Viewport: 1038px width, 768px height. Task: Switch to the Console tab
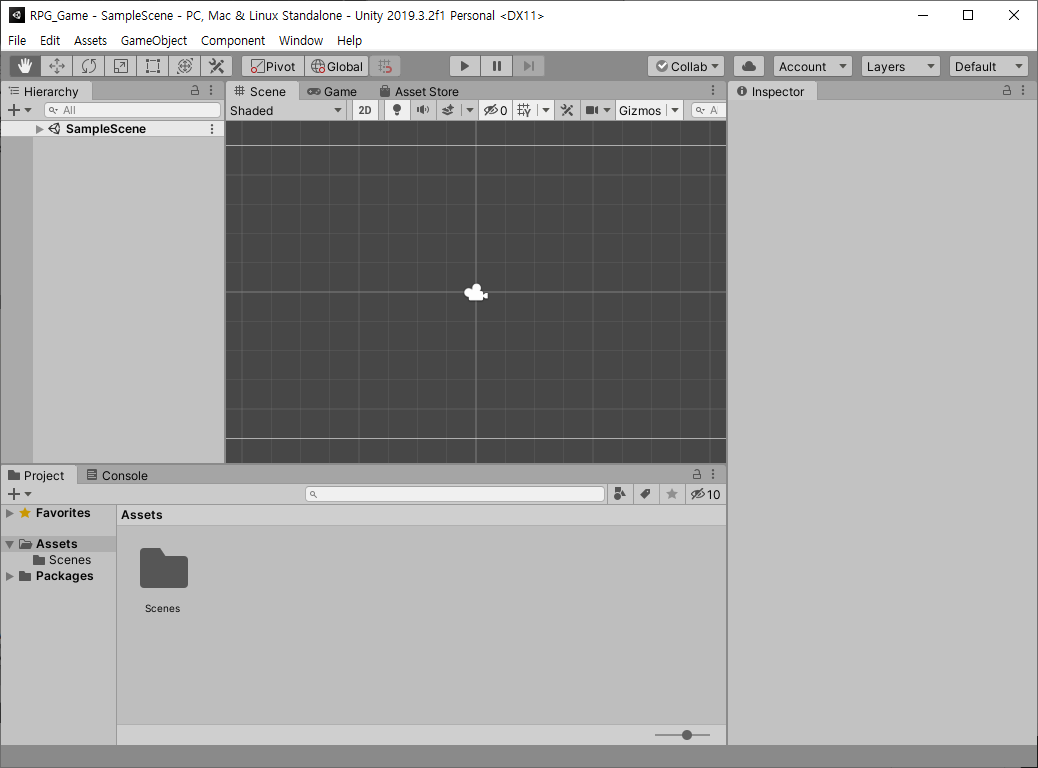point(117,475)
